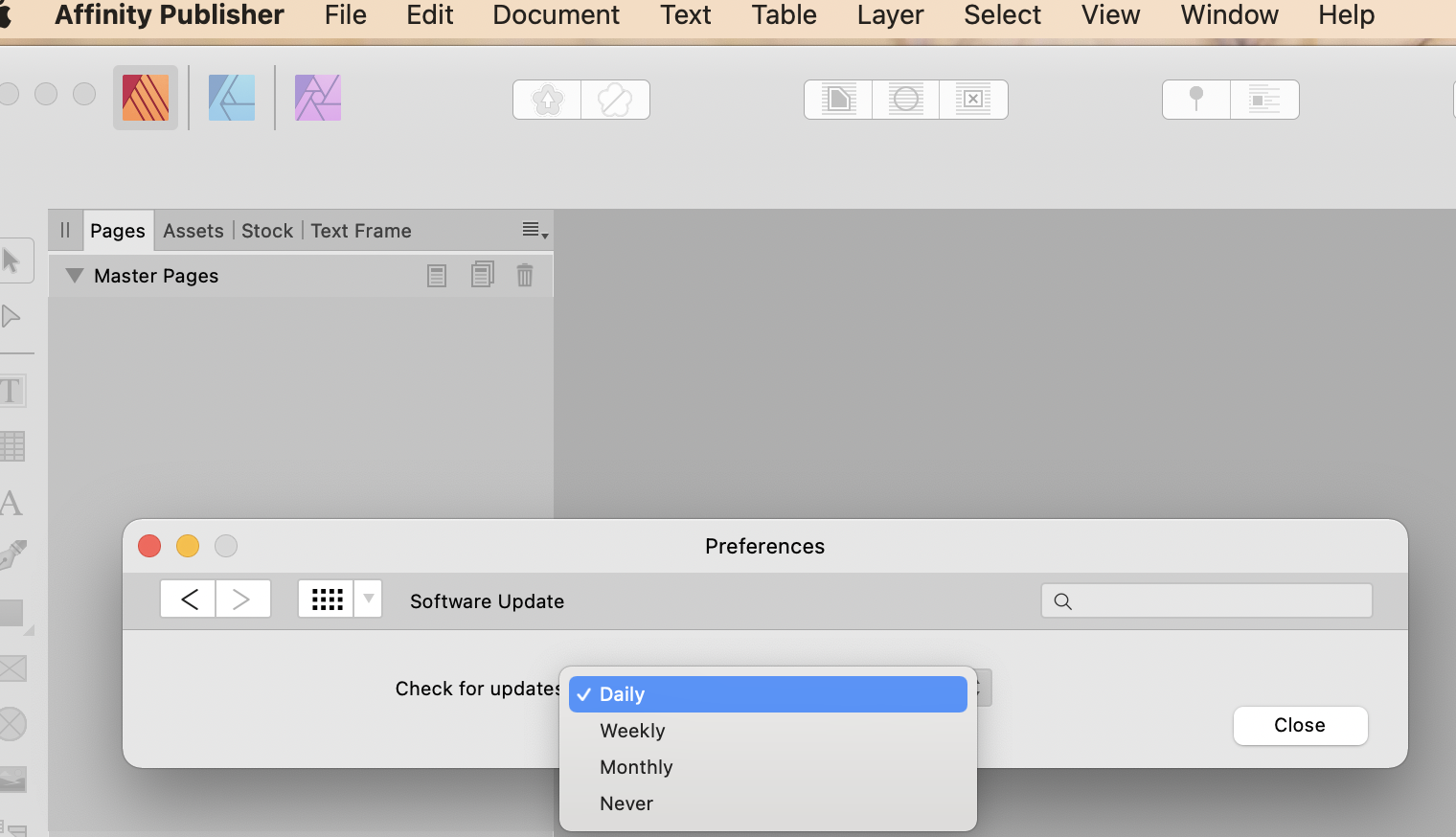Click the red Preferences window close button
Screen dimensions: 1456x837
149,546
